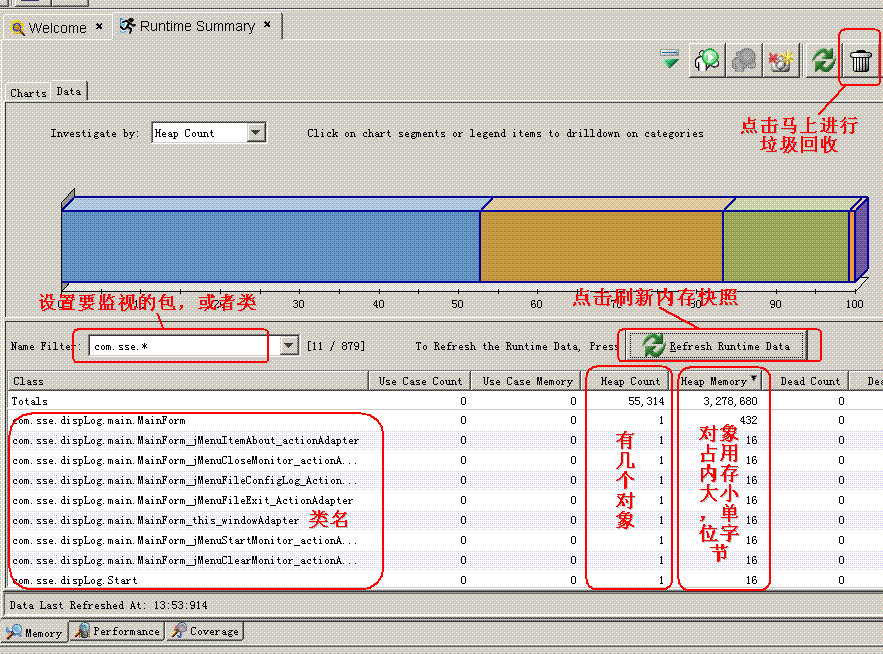Switch to the Performance tab at bottom
The width and height of the screenshot is (883, 654).
pos(117,632)
